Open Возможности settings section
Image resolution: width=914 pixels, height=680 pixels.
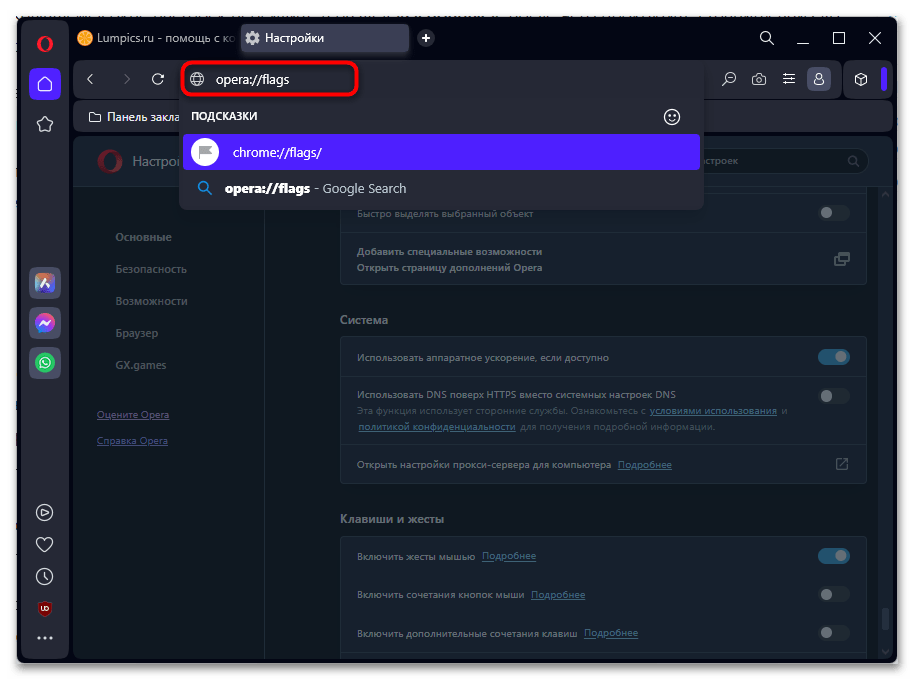point(152,301)
